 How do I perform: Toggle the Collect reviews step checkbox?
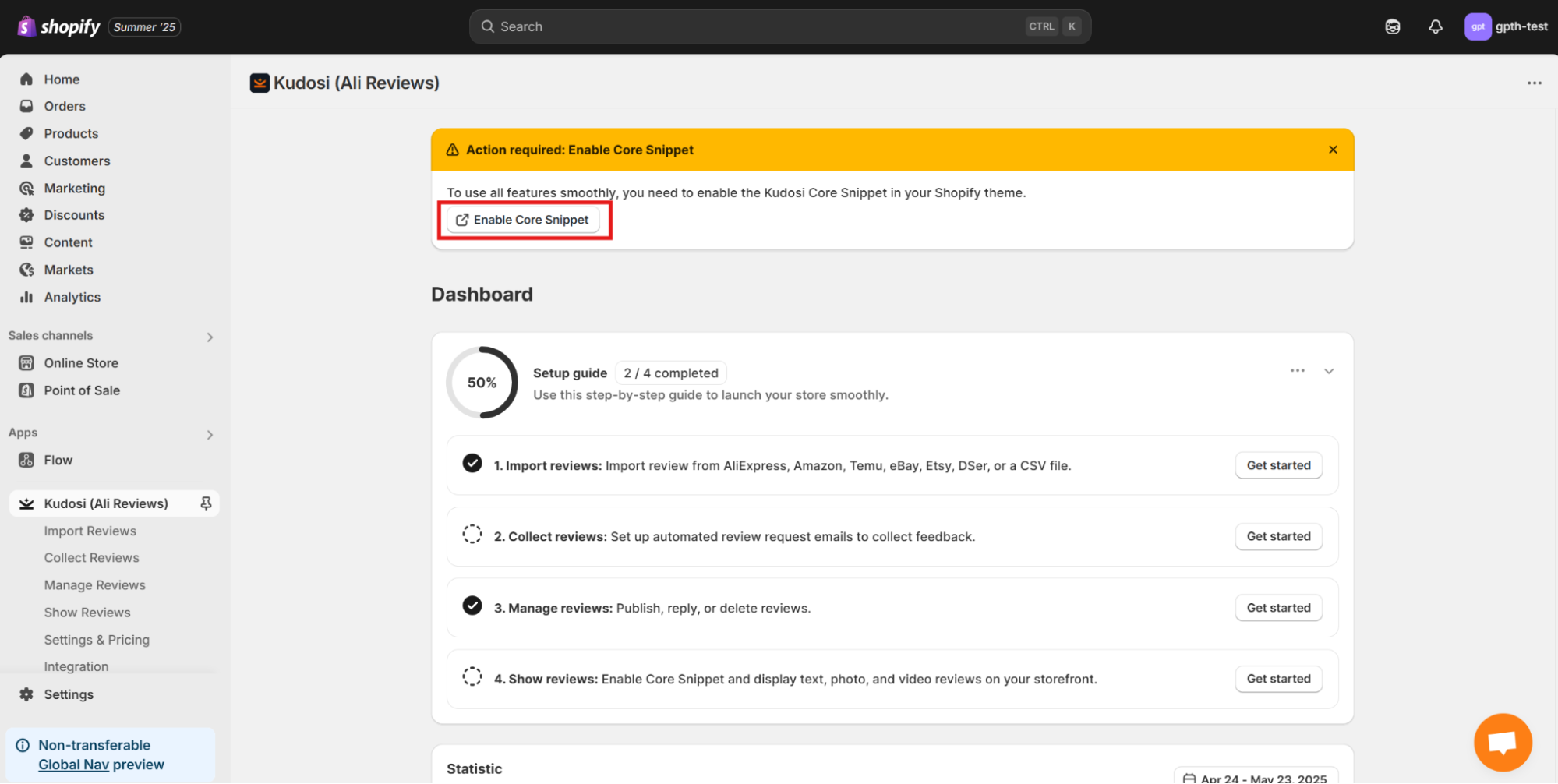pyautogui.click(x=472, y=535)
